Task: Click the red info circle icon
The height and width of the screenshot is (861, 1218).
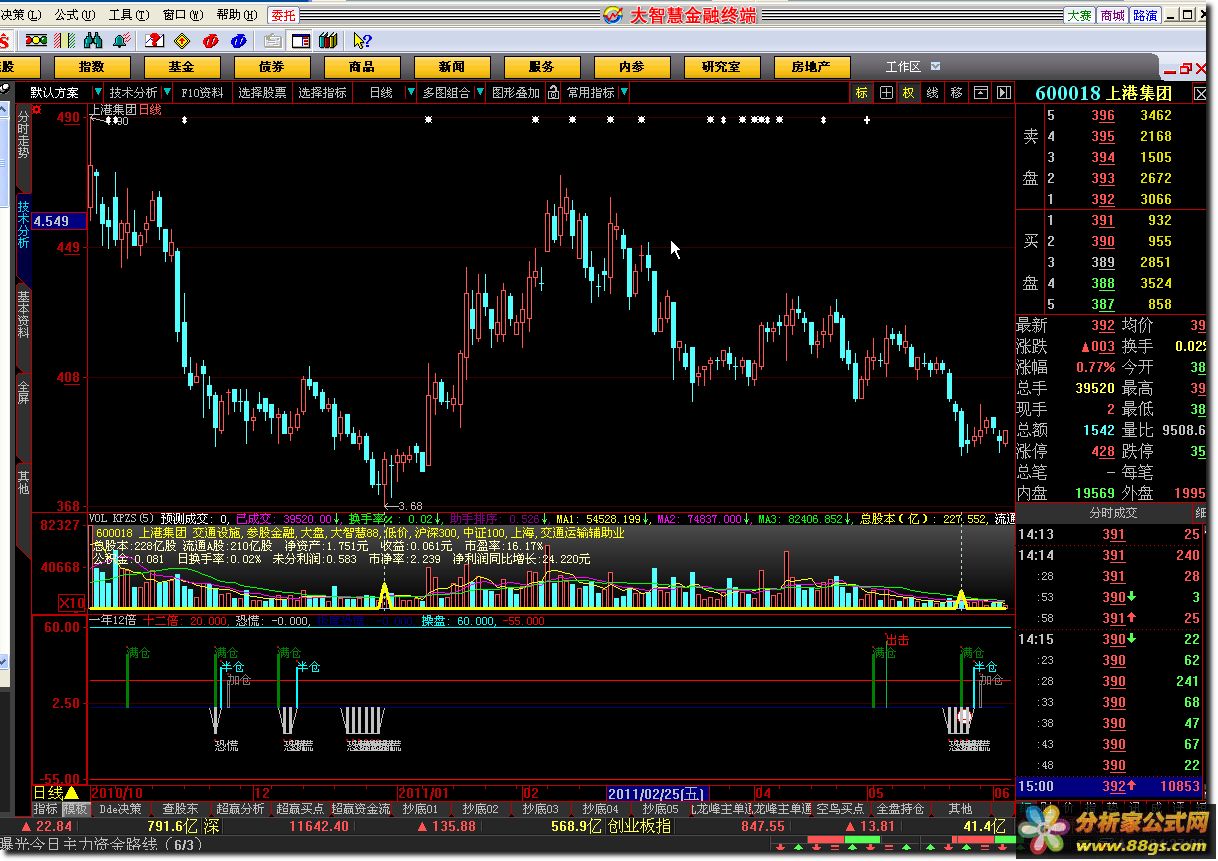Action: click(x=210, y=41)
